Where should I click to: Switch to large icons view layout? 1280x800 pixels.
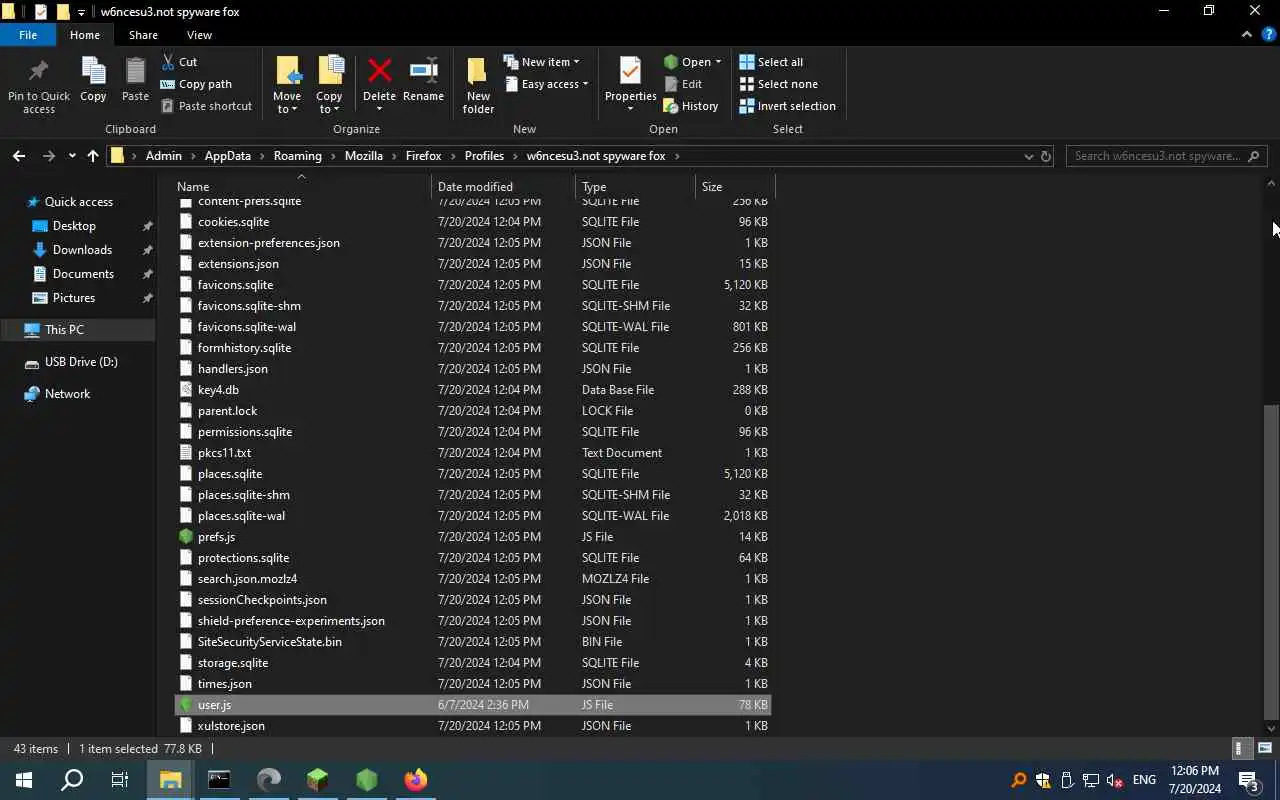click(x=1265, y=748)
